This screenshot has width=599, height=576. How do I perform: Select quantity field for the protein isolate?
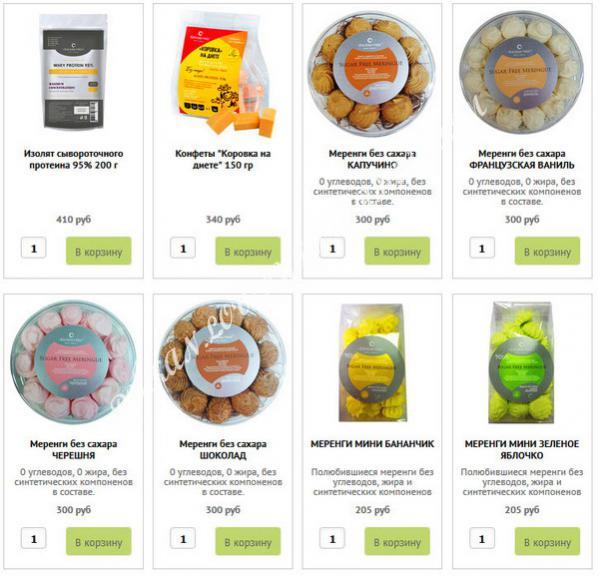pos(34,248)
